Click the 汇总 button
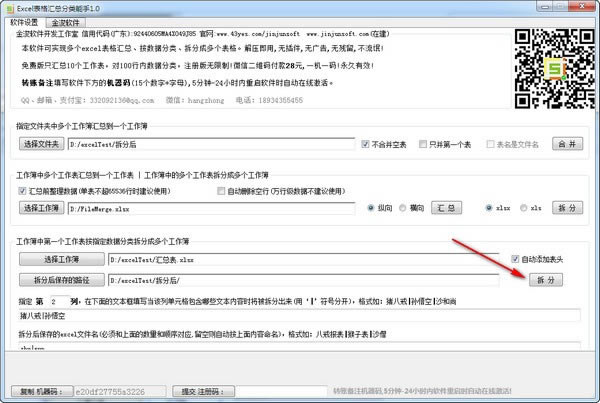This screenshot has height=403, width=600. [x=446, y=208]
